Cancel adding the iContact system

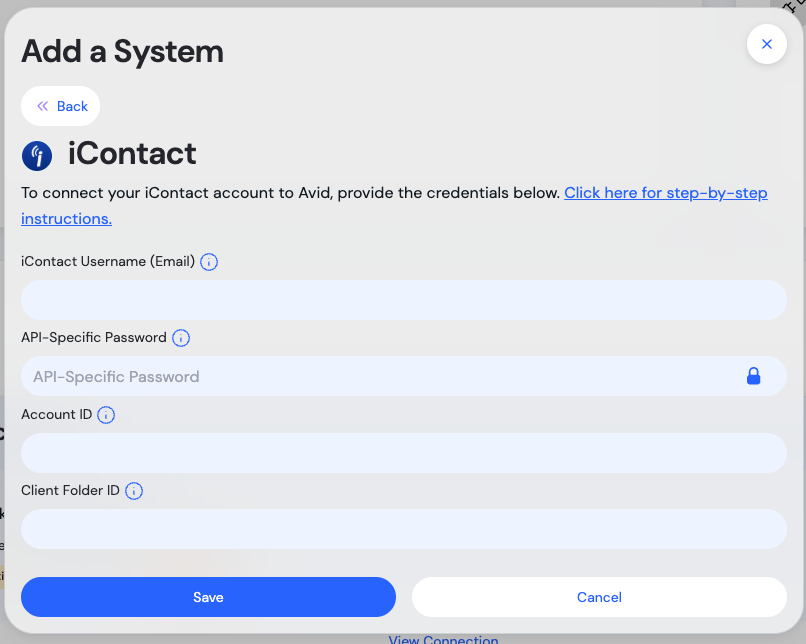(x=599, y=597)
